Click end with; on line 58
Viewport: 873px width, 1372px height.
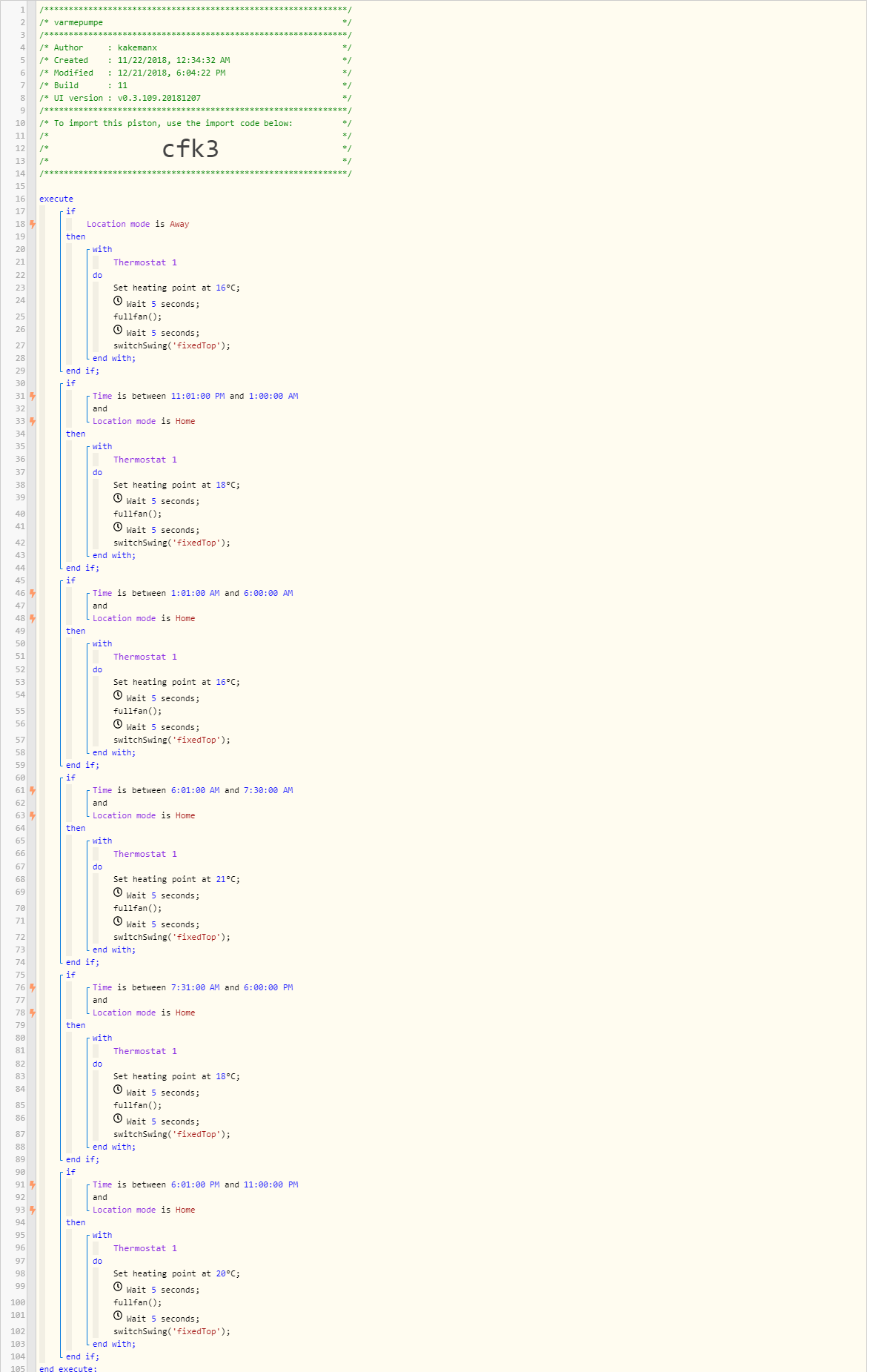click(114, 752)
